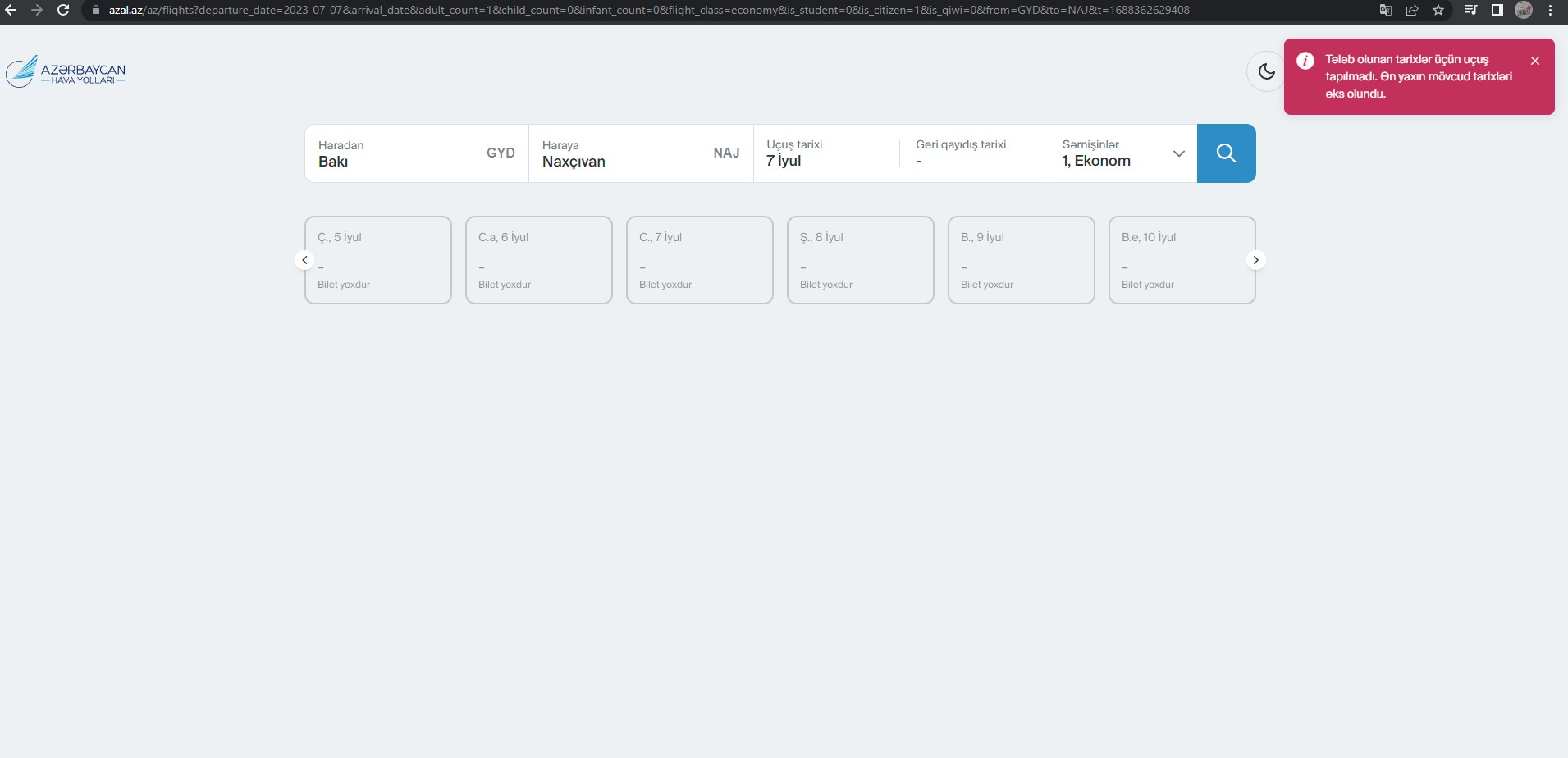Open the browser translate page icon
This screenshot has height=758, width=1568.
[1385, 11]
